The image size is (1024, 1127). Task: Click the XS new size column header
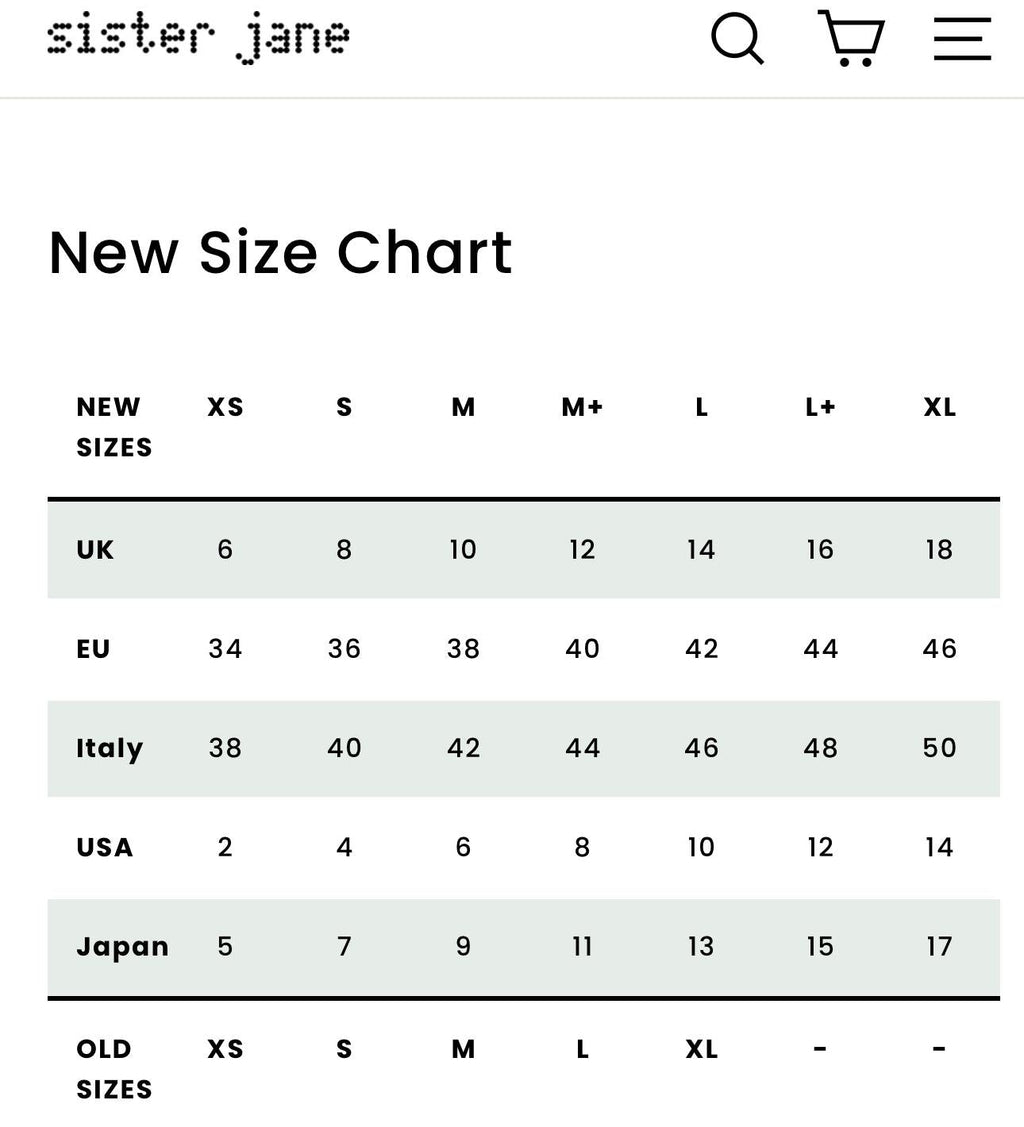pos(225,407)
